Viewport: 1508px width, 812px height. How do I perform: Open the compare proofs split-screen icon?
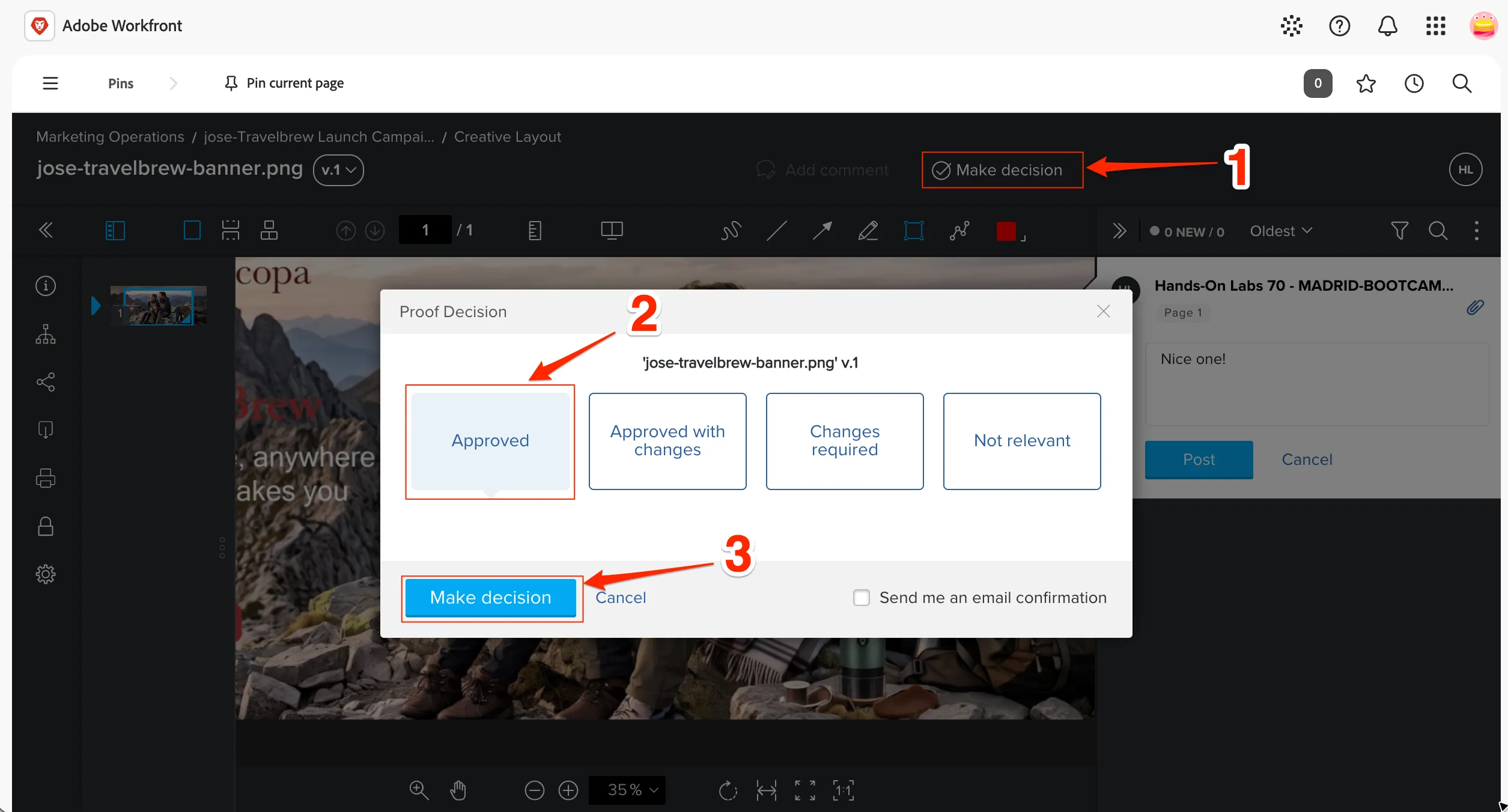612,231
